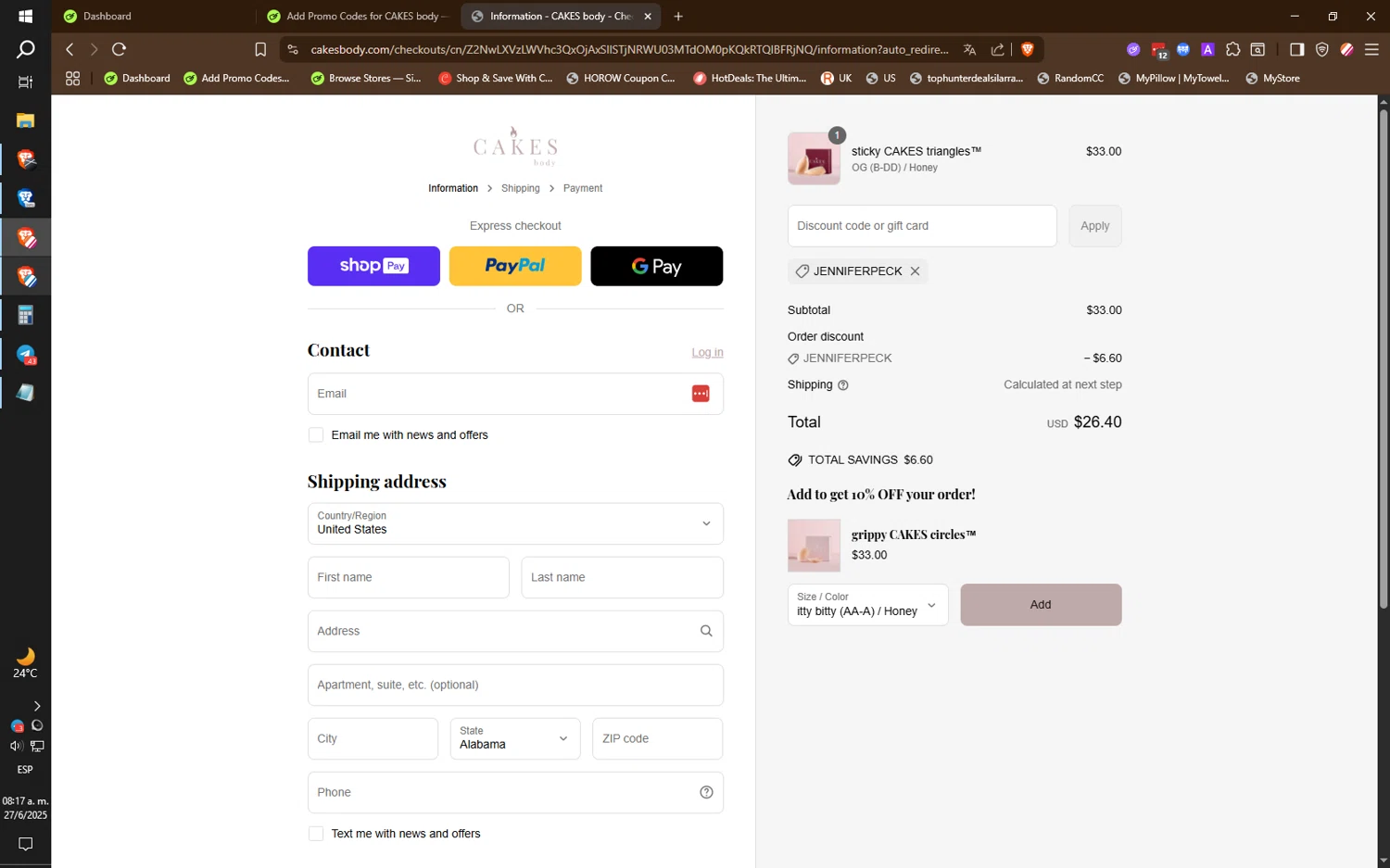Pay with Shop Pay button
The width and height of the screenshot is (1390, 868).
click(x=373, y=266)
